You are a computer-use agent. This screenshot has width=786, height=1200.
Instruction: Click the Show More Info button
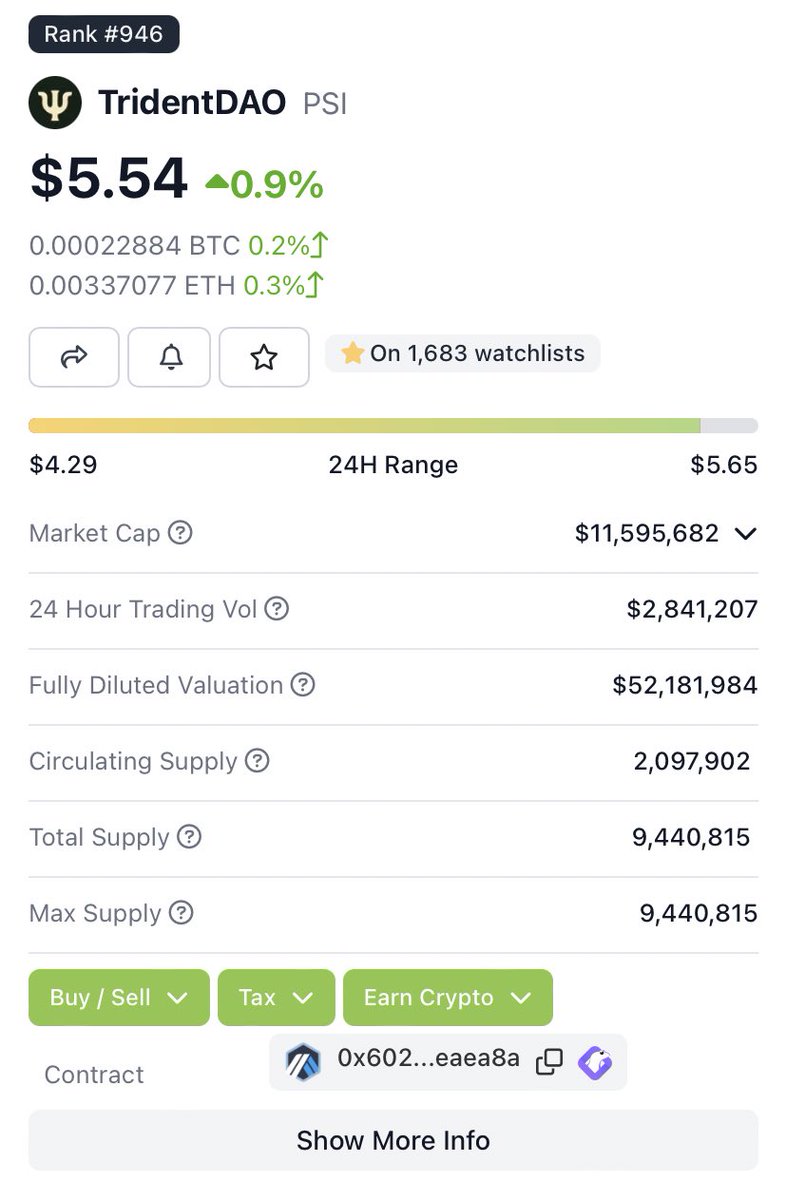tap(393, 1140)
